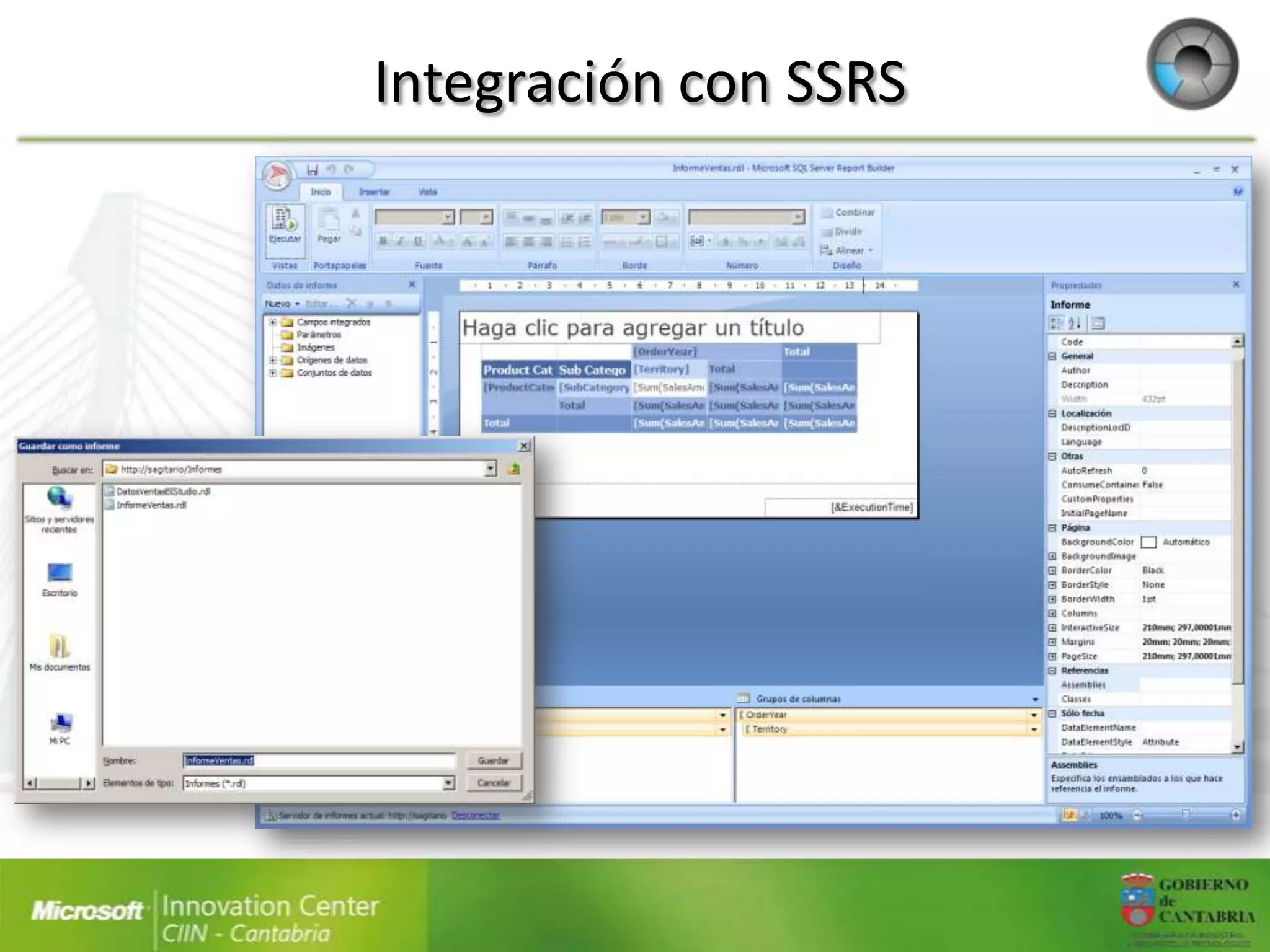Align paragraph text left
This screenshot has height=952, width=1270.
coord(511,242)
